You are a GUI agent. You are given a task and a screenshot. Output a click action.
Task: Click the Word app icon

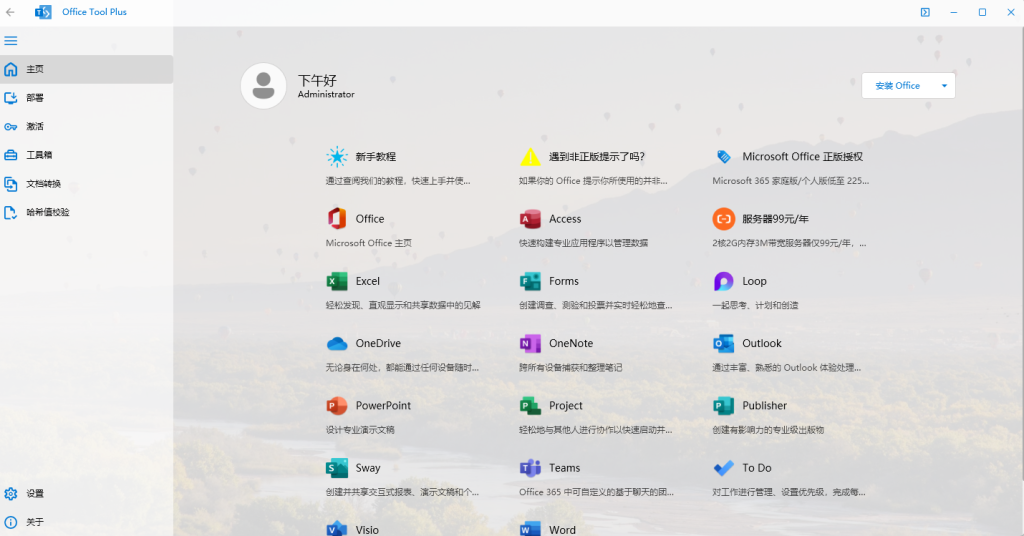tap(530, 528)
